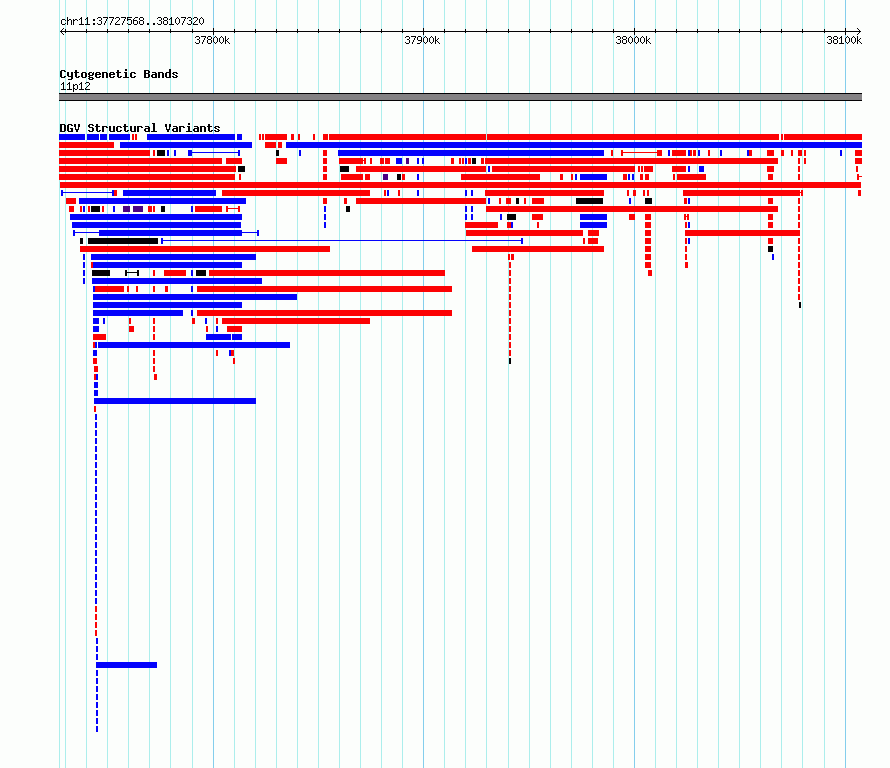The width and height of the screenshot is (890, 768).
Task: Select the long thin blue line variant with end ticks
Action: click(x=342, y=241)
